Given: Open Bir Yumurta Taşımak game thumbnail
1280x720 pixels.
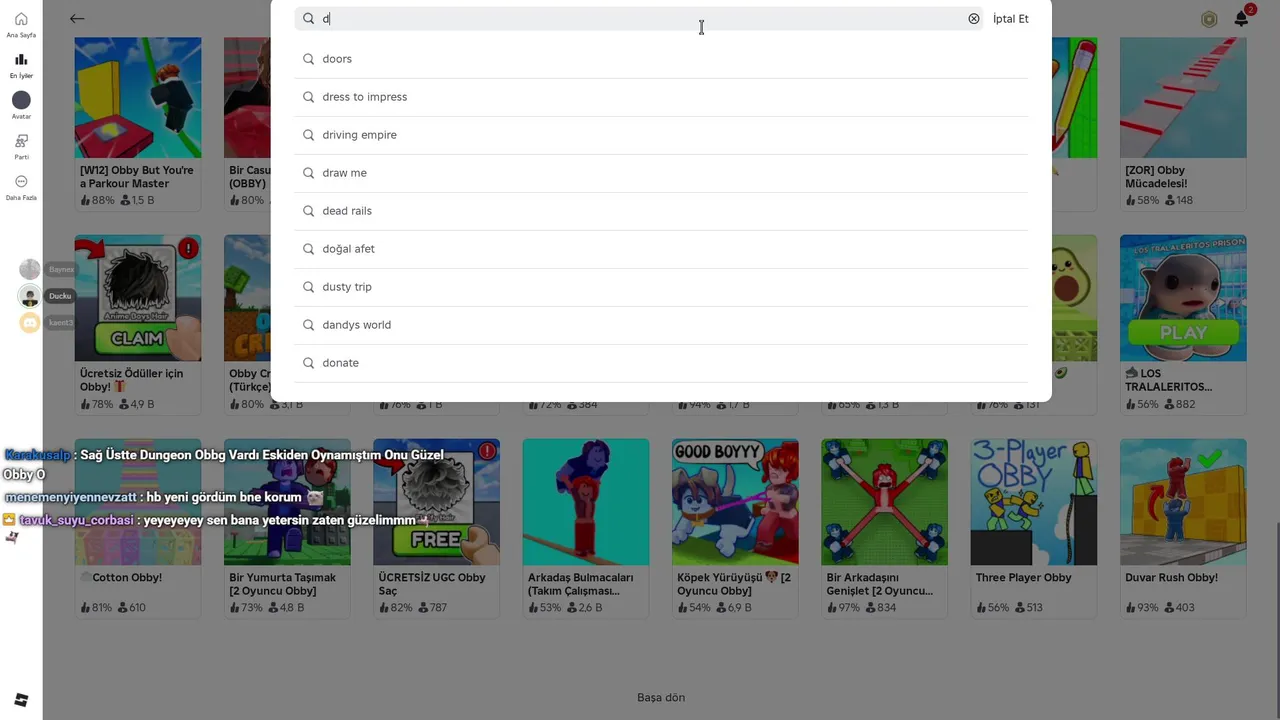Looking at the screenshot, I should 287,502.
